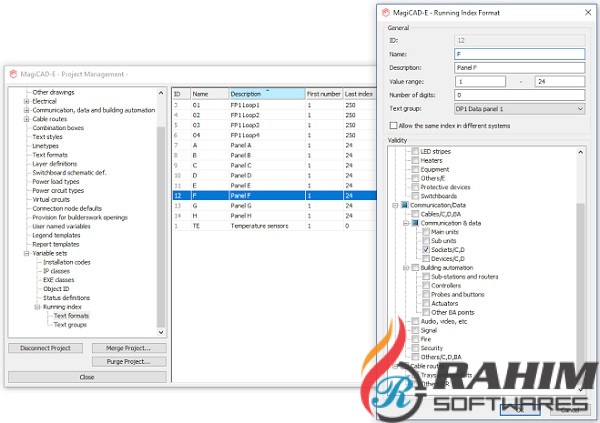600x423 pixels.
Task: Select the FP1 Loop1 row
Action: [274, 105]
